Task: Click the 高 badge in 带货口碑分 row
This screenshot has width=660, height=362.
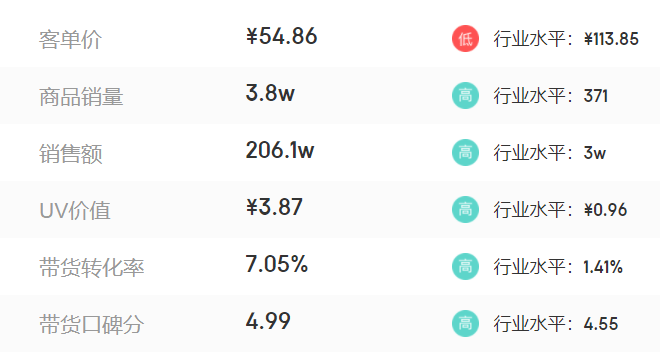Action: point(465,323)
